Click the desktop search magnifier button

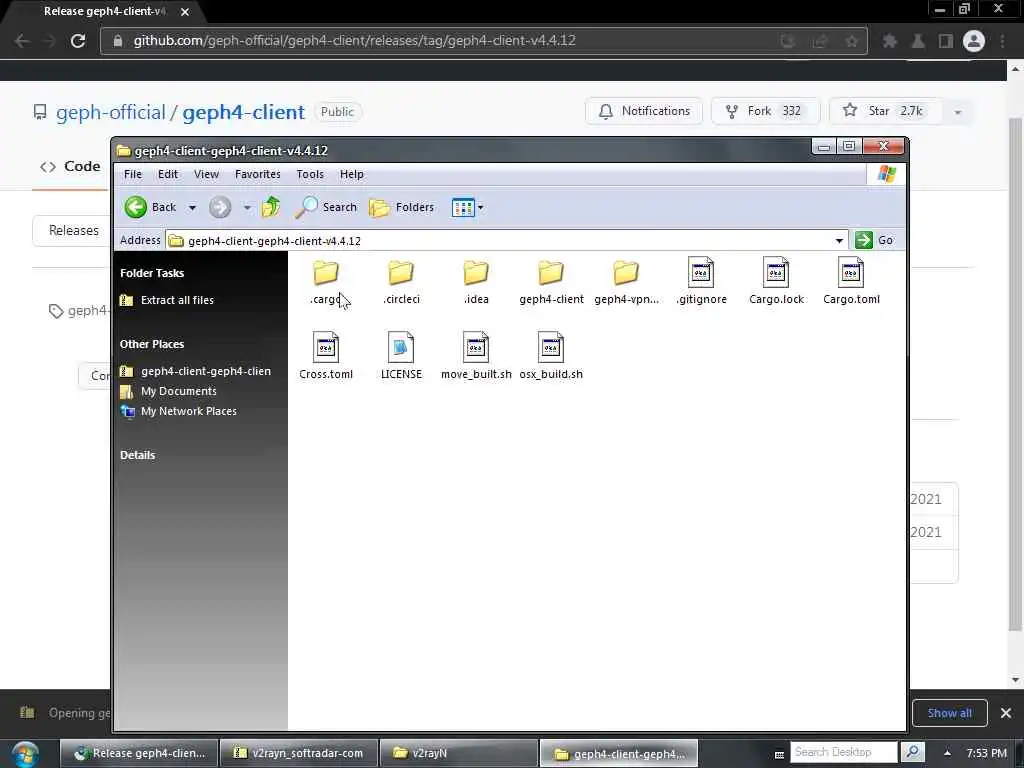click(x=912, y=752)
